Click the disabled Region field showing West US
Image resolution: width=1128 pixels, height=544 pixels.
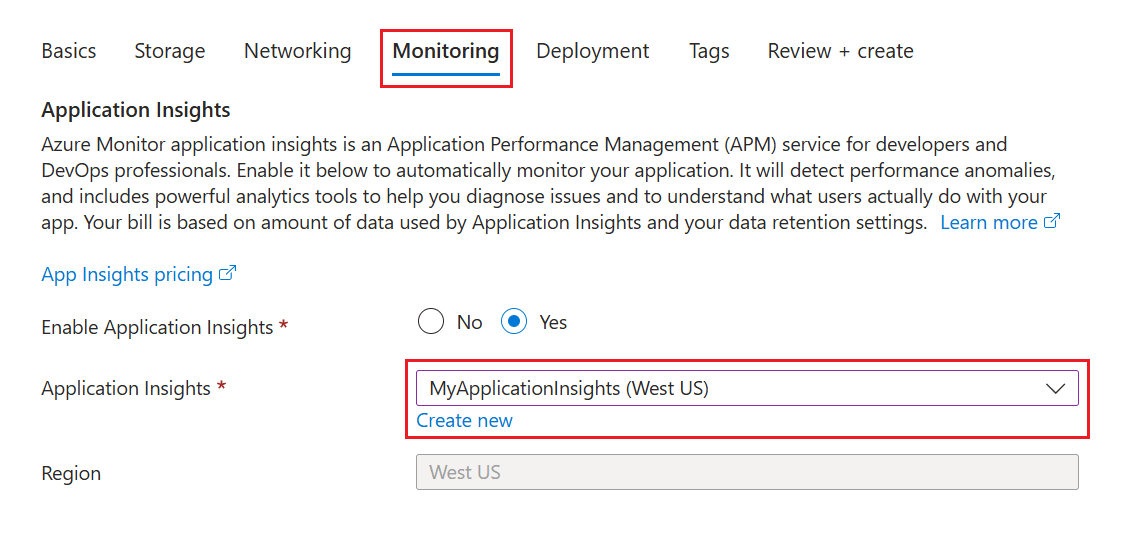click(746, 472)
